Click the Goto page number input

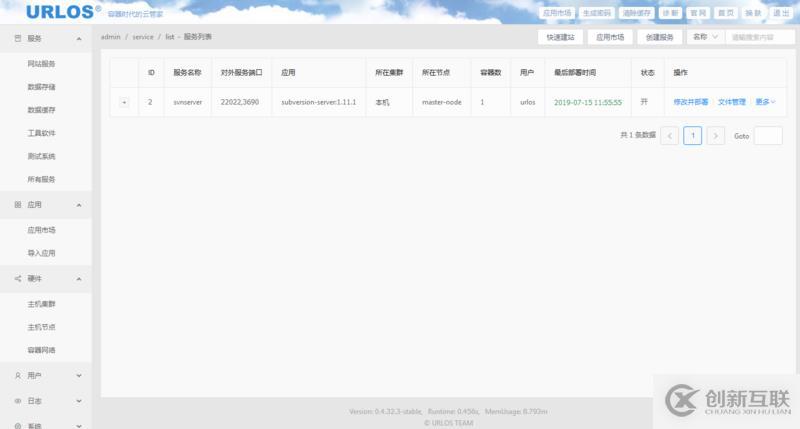(x=767, y=136)
